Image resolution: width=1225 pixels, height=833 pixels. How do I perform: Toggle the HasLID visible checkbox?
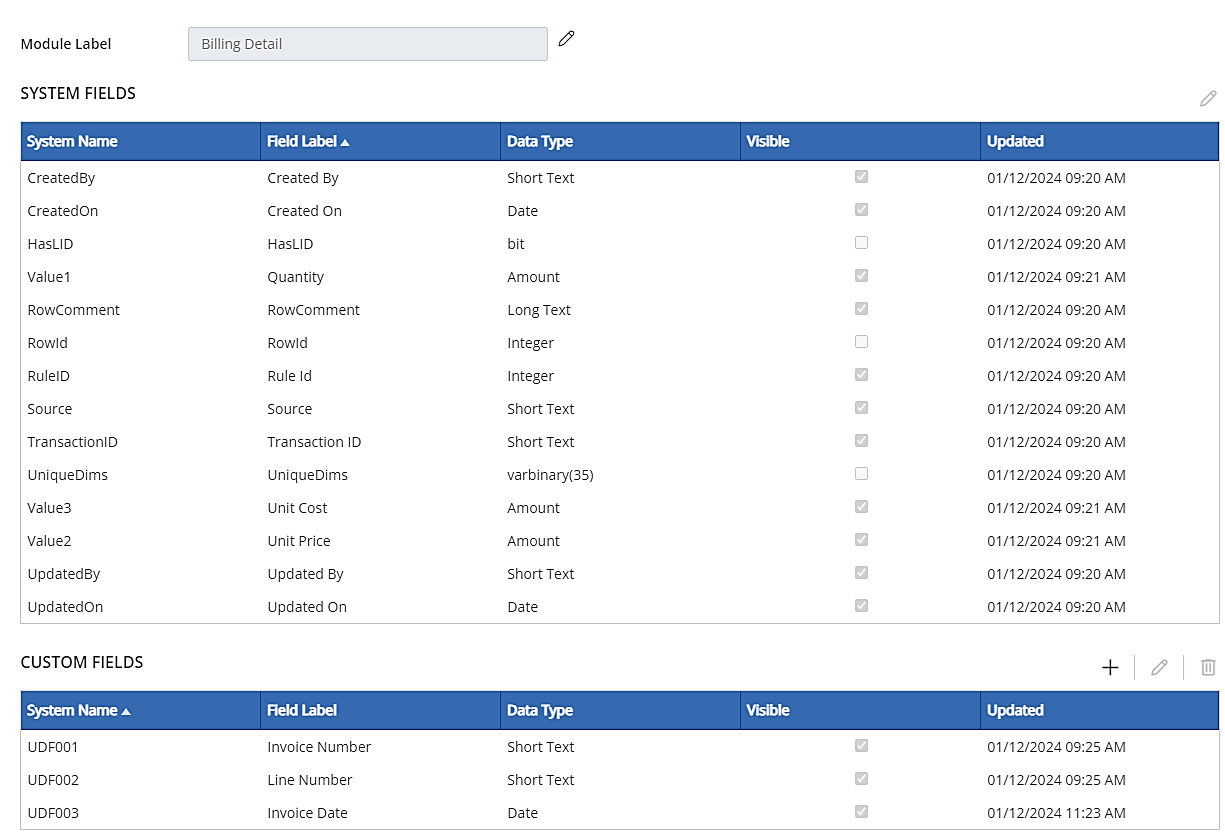coord(861,243)
